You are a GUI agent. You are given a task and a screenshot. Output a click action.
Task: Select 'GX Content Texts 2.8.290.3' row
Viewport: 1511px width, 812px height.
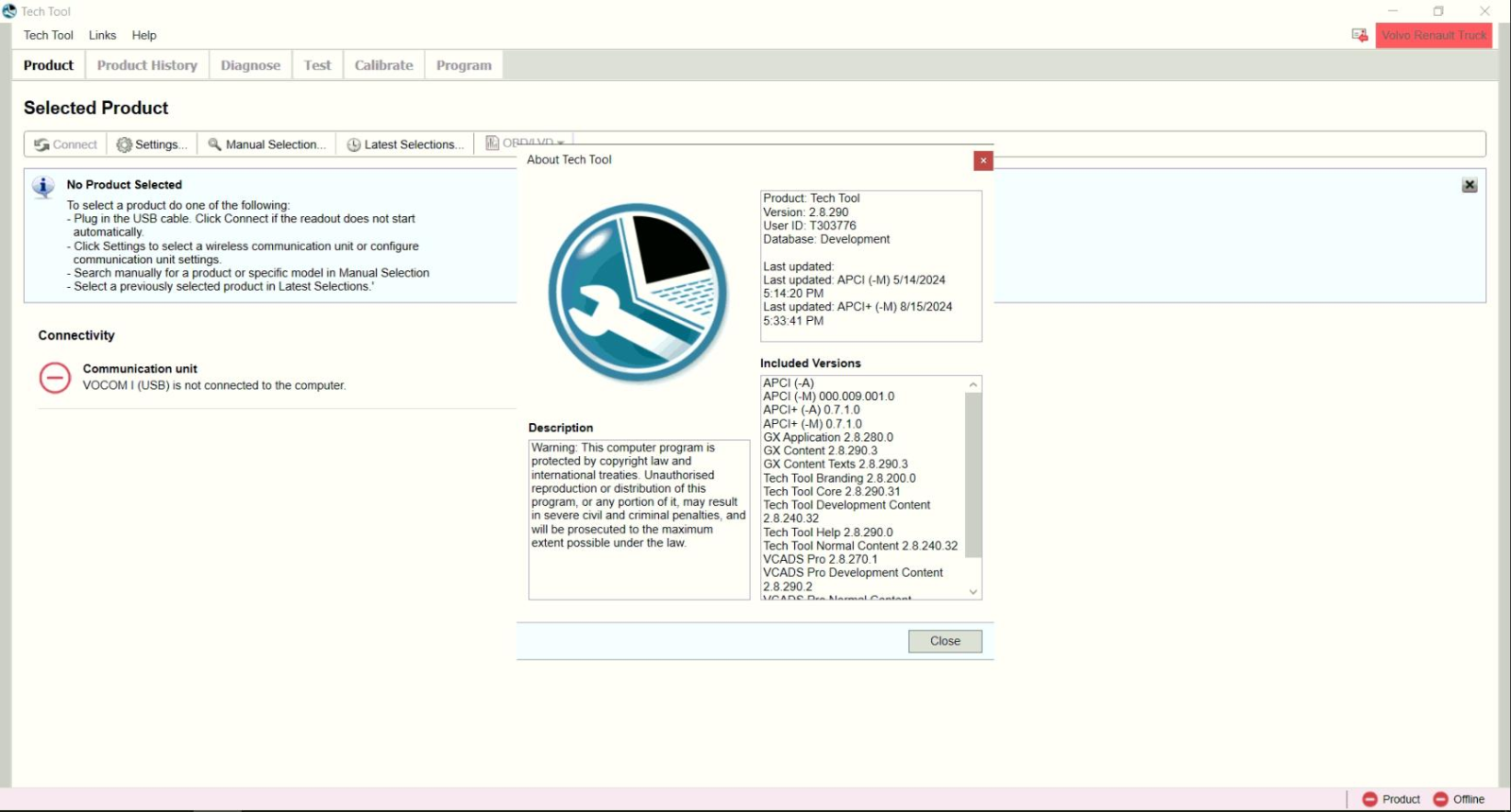(x=835, y=465)
